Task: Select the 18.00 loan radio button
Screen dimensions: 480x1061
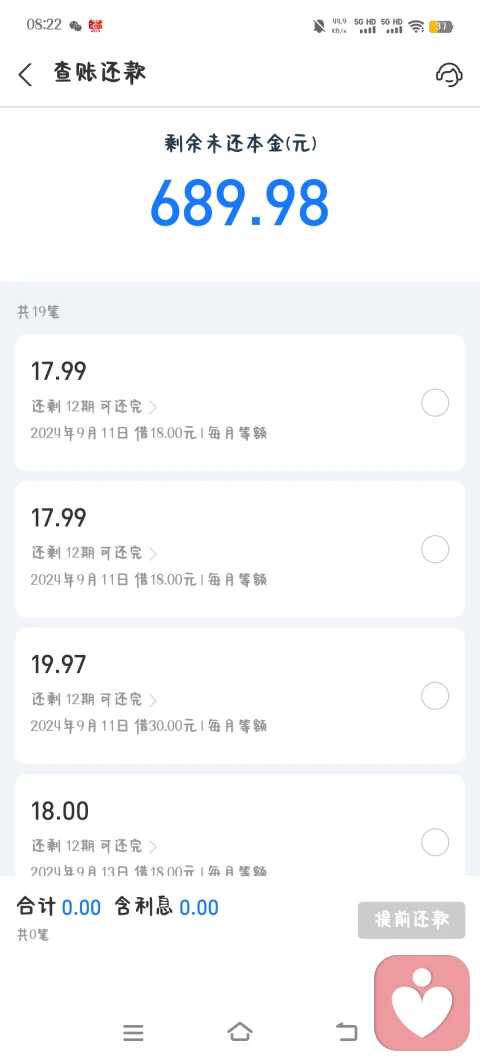Action: 435,842
